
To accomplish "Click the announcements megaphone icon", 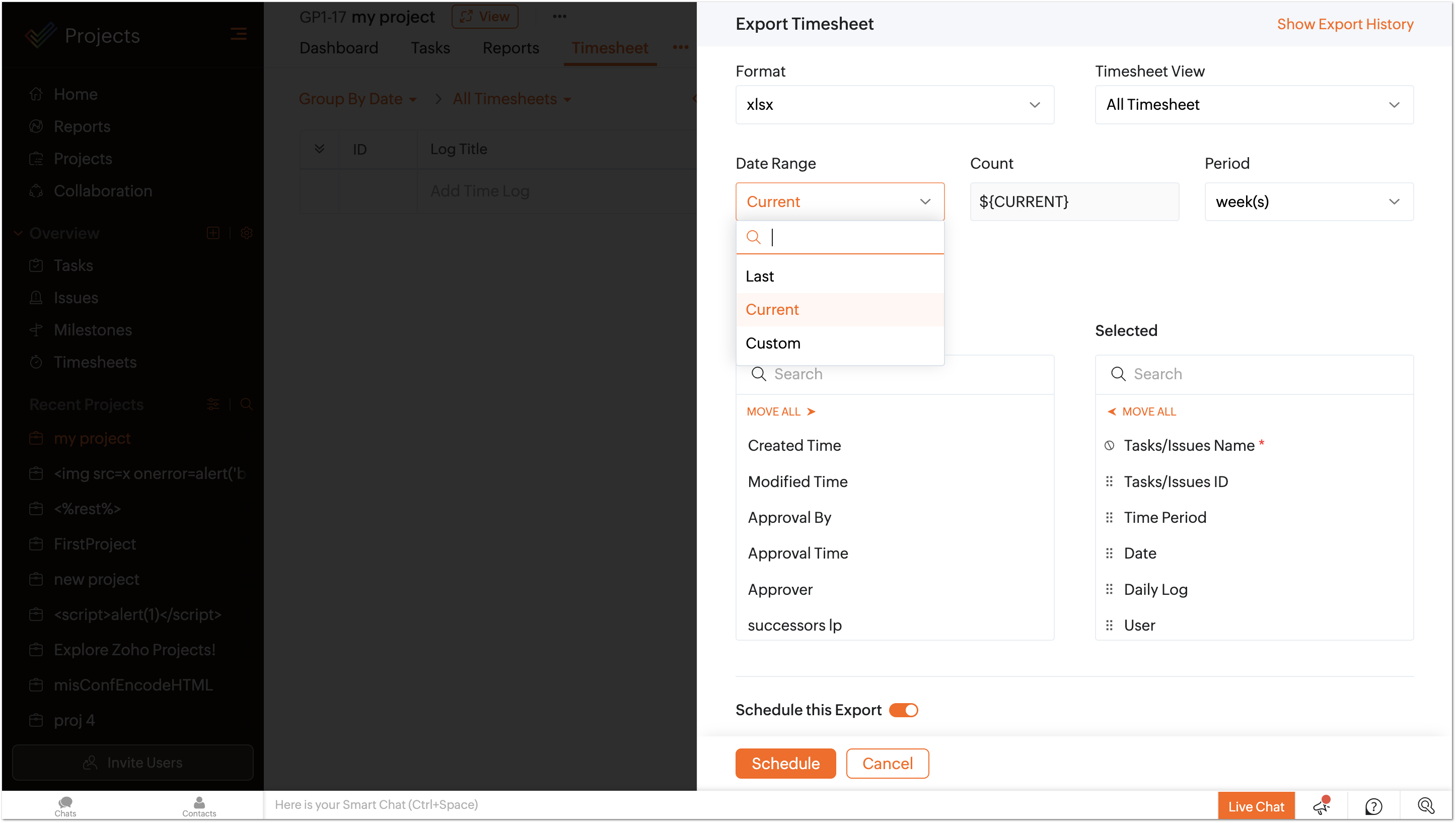I will pyautogui.click(x=1322, y=805).
